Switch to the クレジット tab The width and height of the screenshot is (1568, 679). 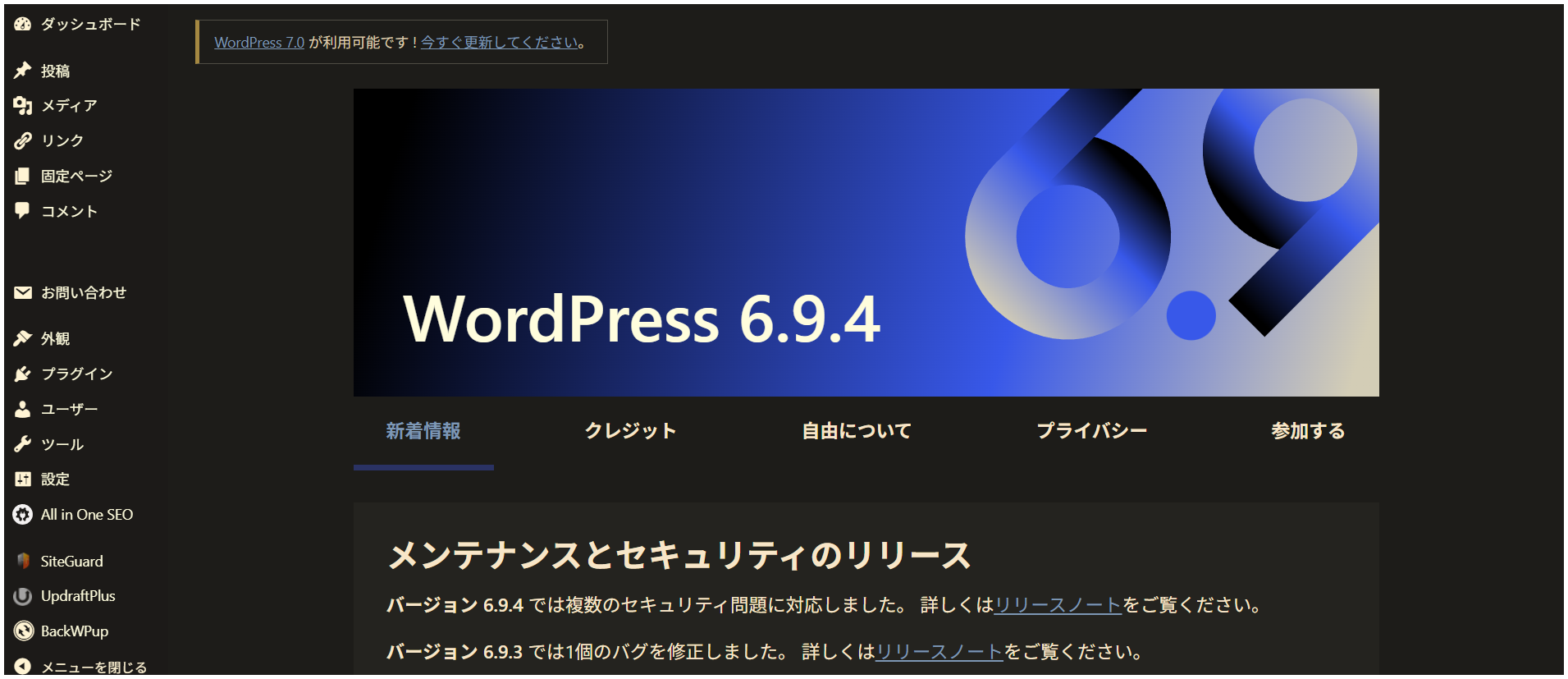630,431
